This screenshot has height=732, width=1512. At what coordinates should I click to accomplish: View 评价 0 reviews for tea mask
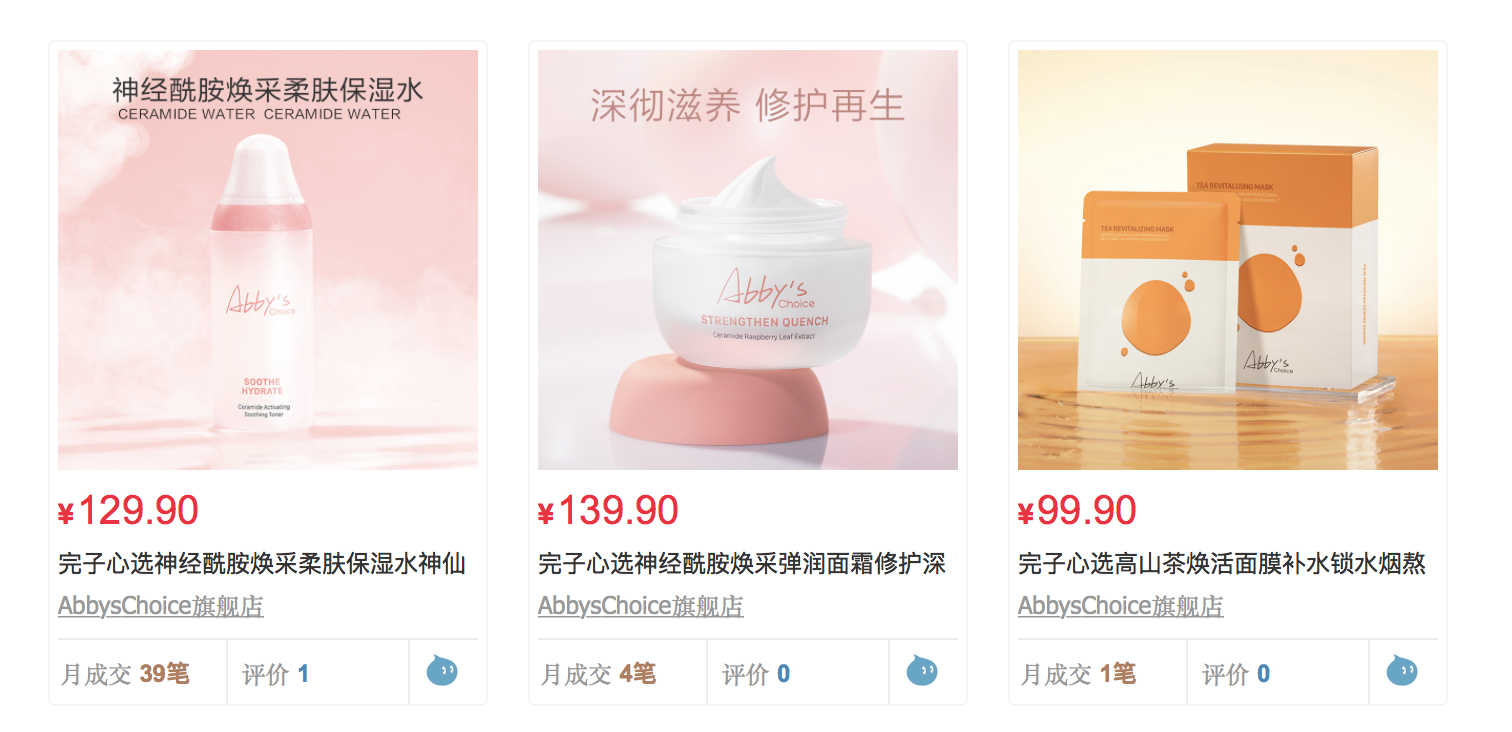1236,674
